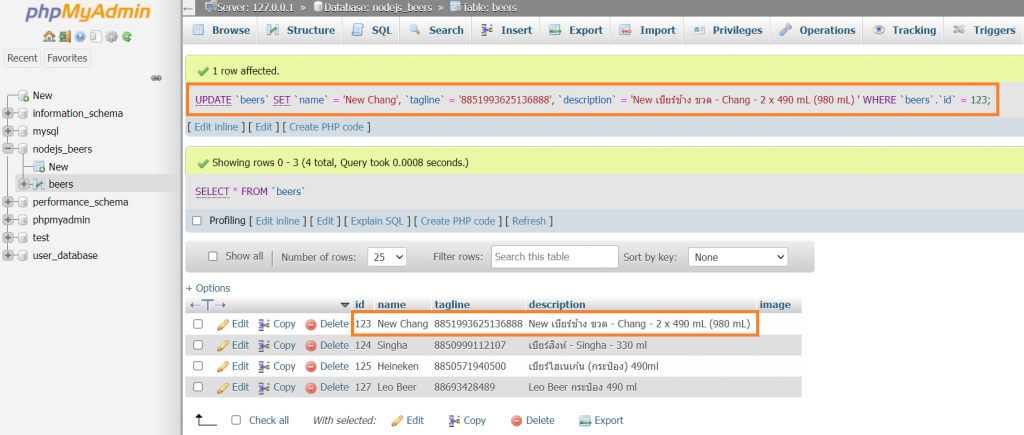Click With selected pencil Edit icon

pyautogui.click(x=397, y=421)
